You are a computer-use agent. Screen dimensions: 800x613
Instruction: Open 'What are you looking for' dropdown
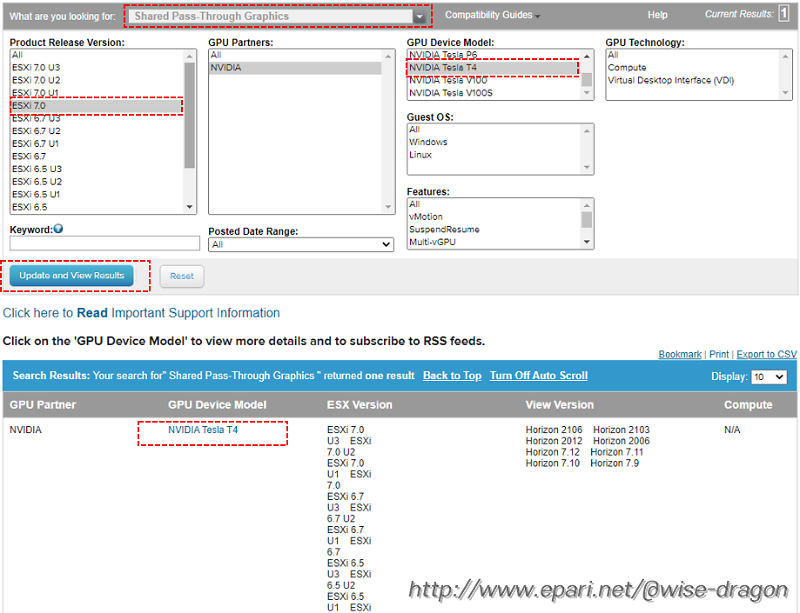(278, 16)
